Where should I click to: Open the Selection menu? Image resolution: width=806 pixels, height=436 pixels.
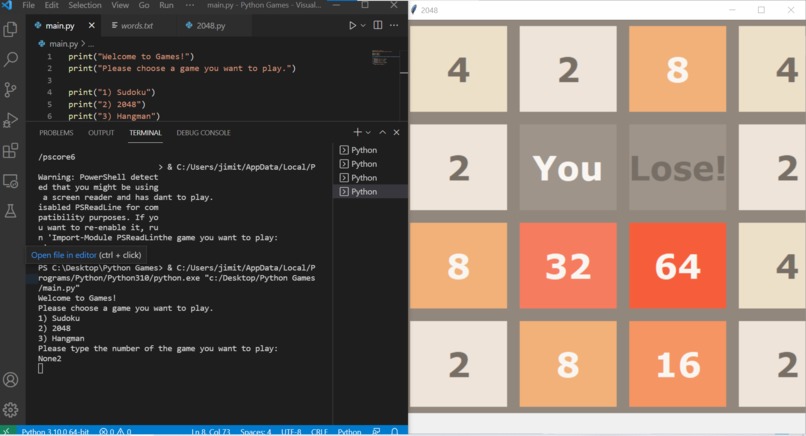point(85,5)
